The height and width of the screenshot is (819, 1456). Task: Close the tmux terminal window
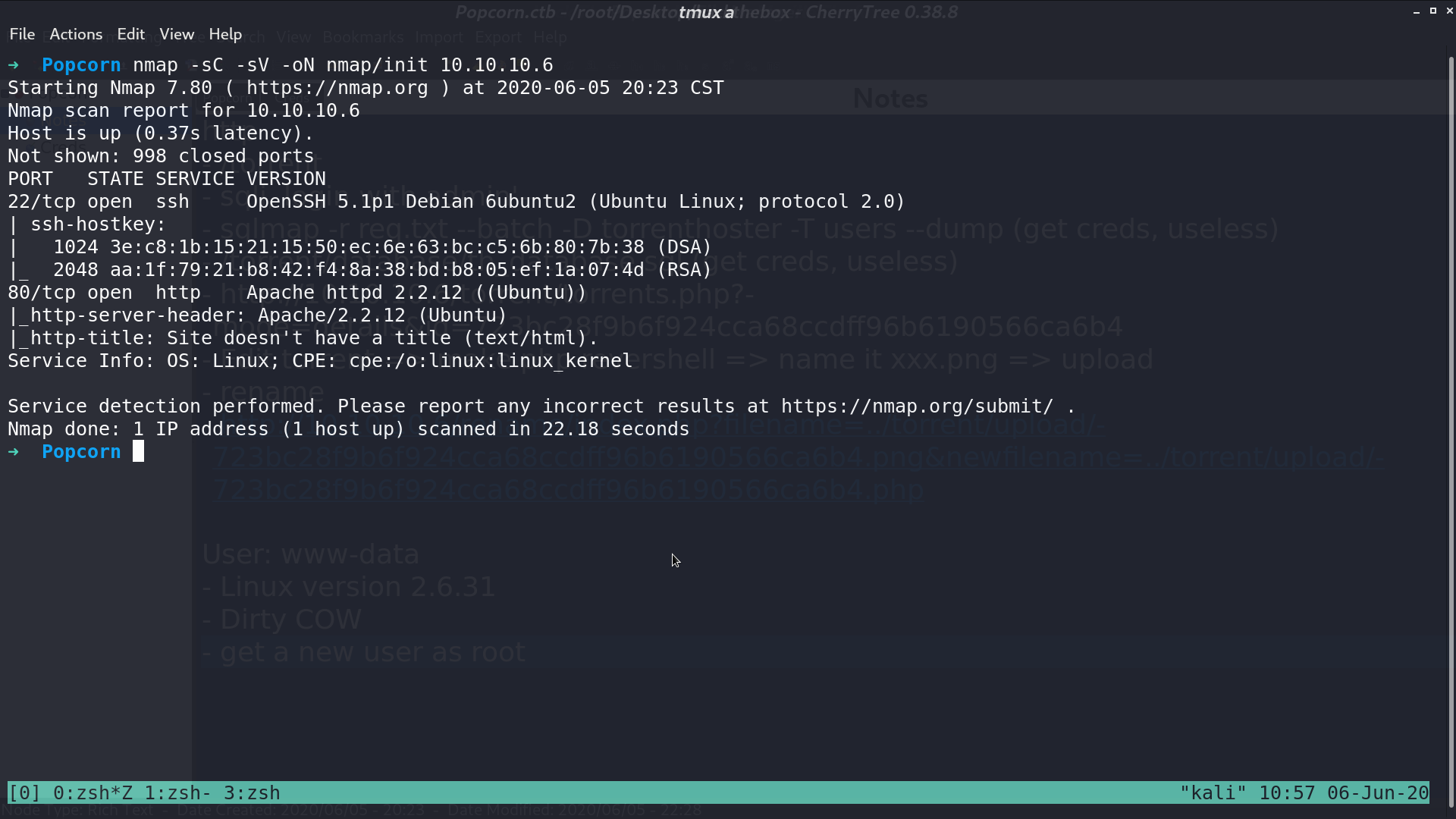point(1449,11)
